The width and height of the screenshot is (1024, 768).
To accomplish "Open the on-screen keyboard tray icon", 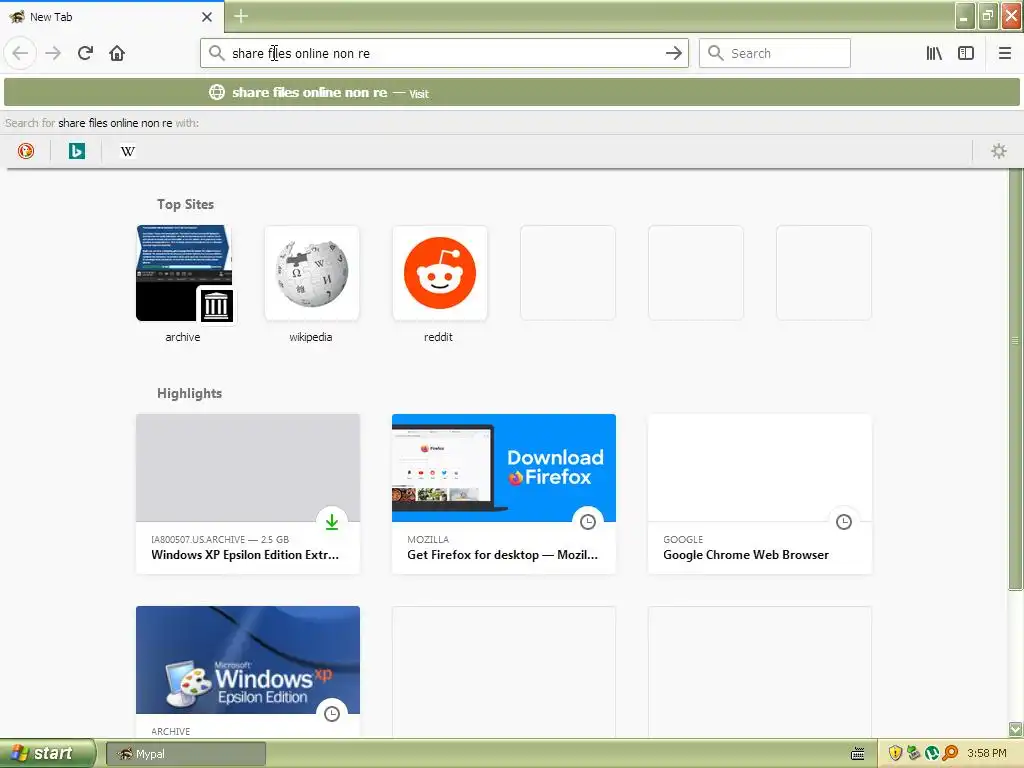I will 857,754.
